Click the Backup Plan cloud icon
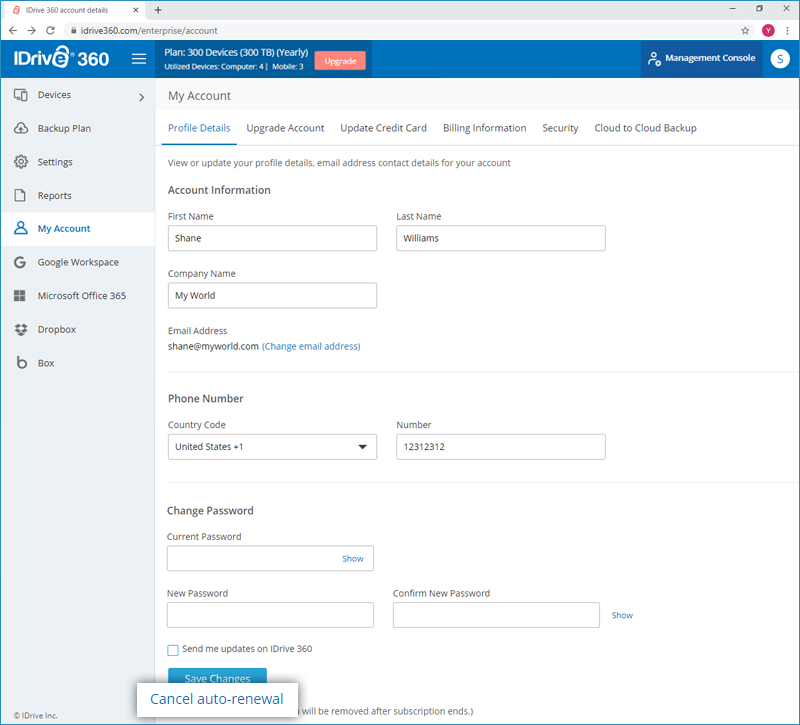Viewport: 800px width, 725px height. point(20,129)
